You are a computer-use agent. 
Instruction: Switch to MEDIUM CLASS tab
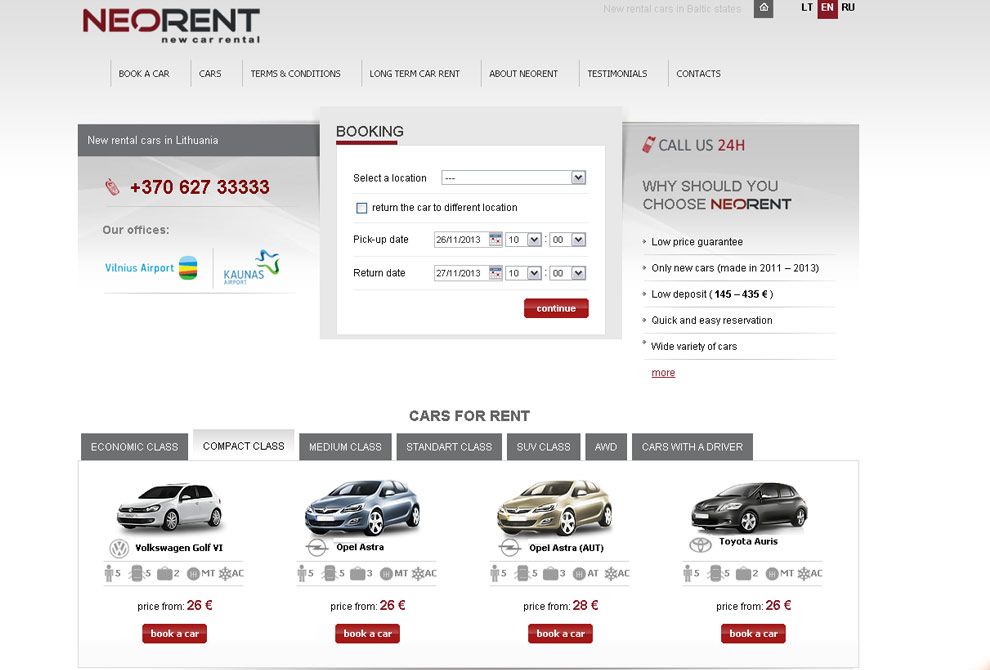pos(345,446)
